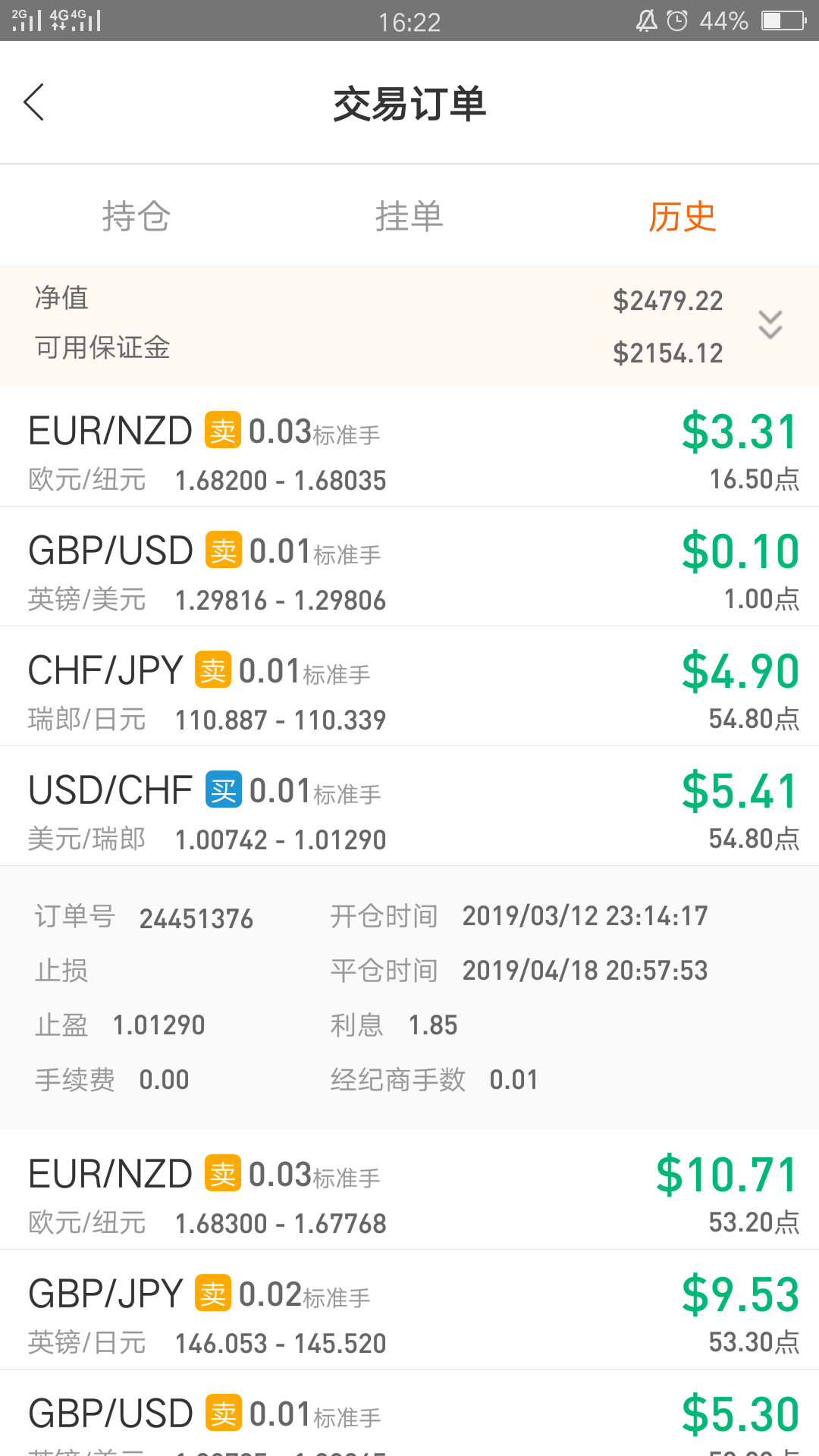Click the 卖 badge on GBP/USD 1.29816 order
Image resolution: width=819 pixels, height=1456 pixels.
(x=224, y=550)
